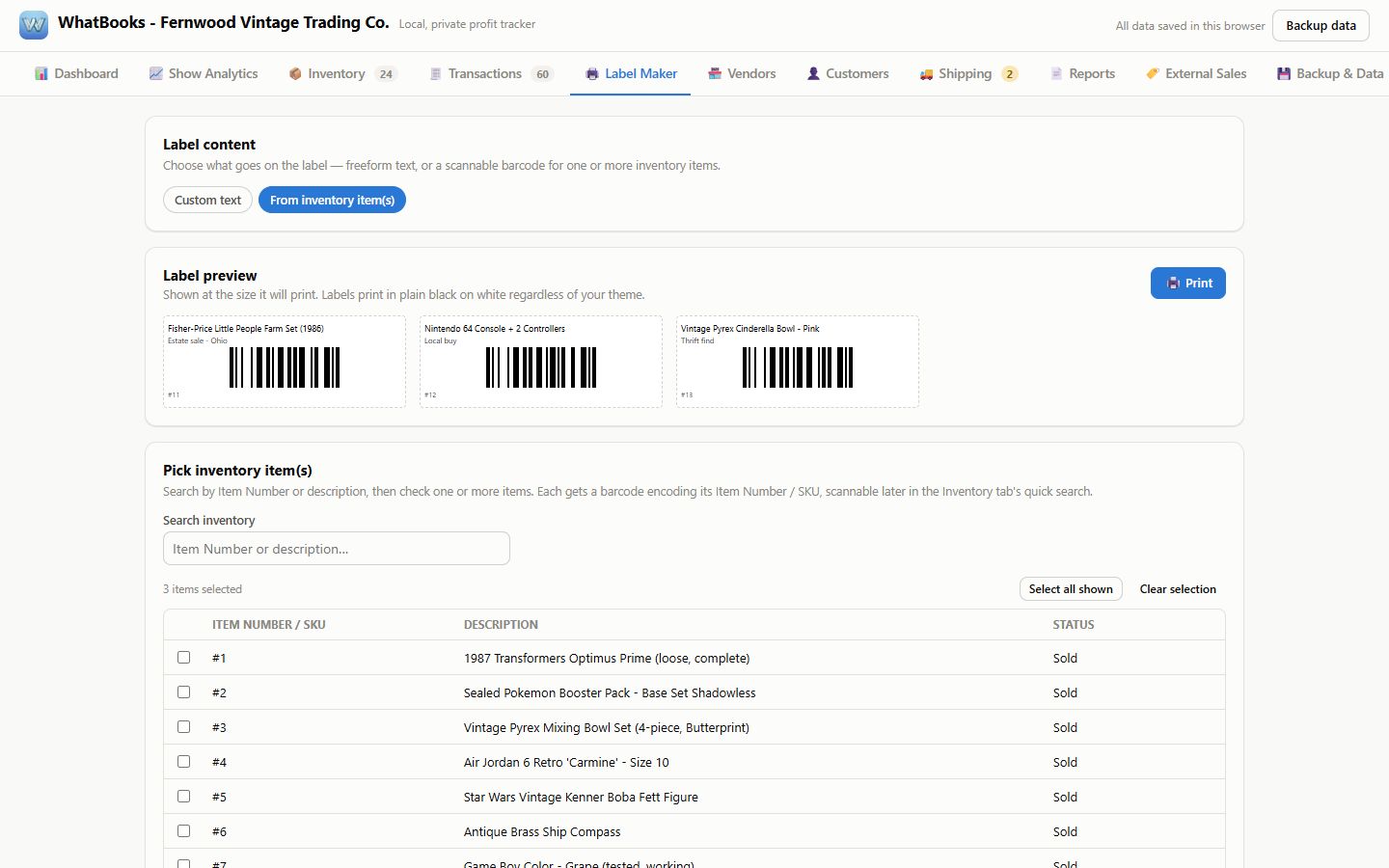Click the Show Analytics chart icon
This screenshot has height=868, width=1389.
click(155, 73)
